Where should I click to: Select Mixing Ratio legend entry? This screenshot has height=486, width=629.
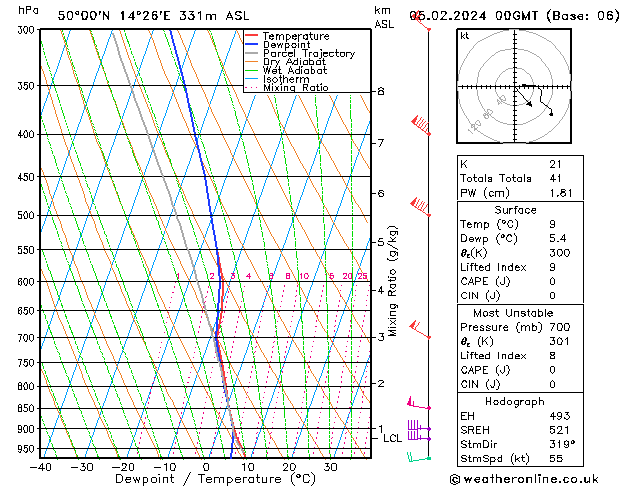pos(296,88)
